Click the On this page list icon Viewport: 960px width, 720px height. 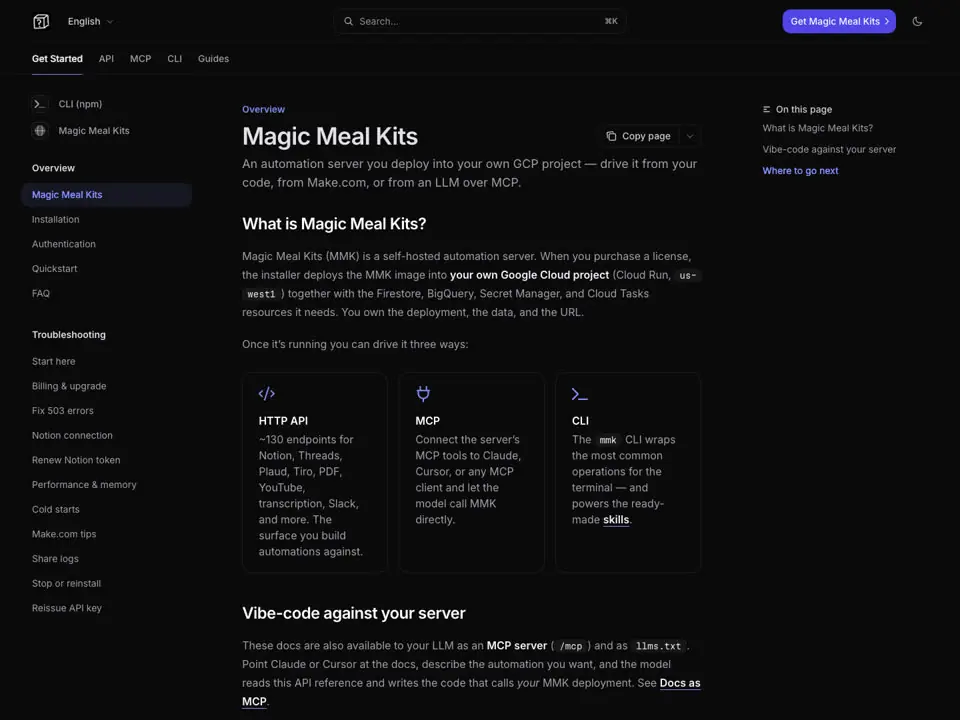(x=767, y=109)
